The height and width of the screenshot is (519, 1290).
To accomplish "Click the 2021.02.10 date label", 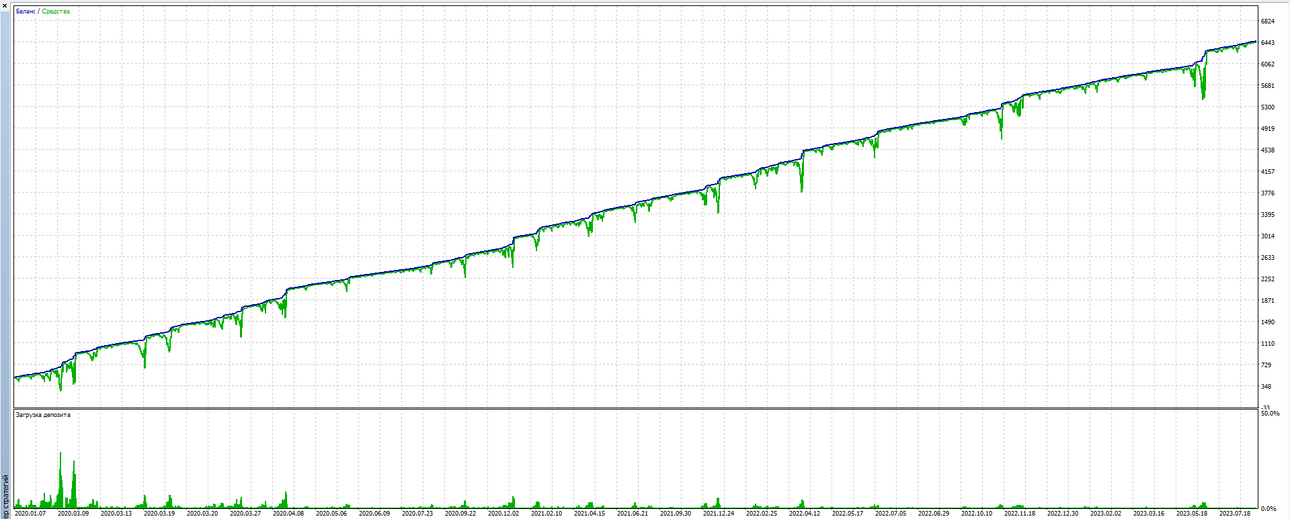I will pos(547,513).
